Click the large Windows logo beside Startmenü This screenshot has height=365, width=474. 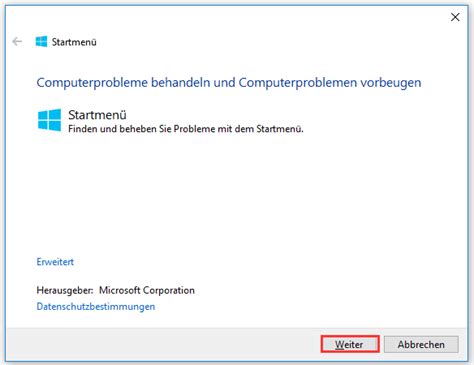(x=49, y=120)
